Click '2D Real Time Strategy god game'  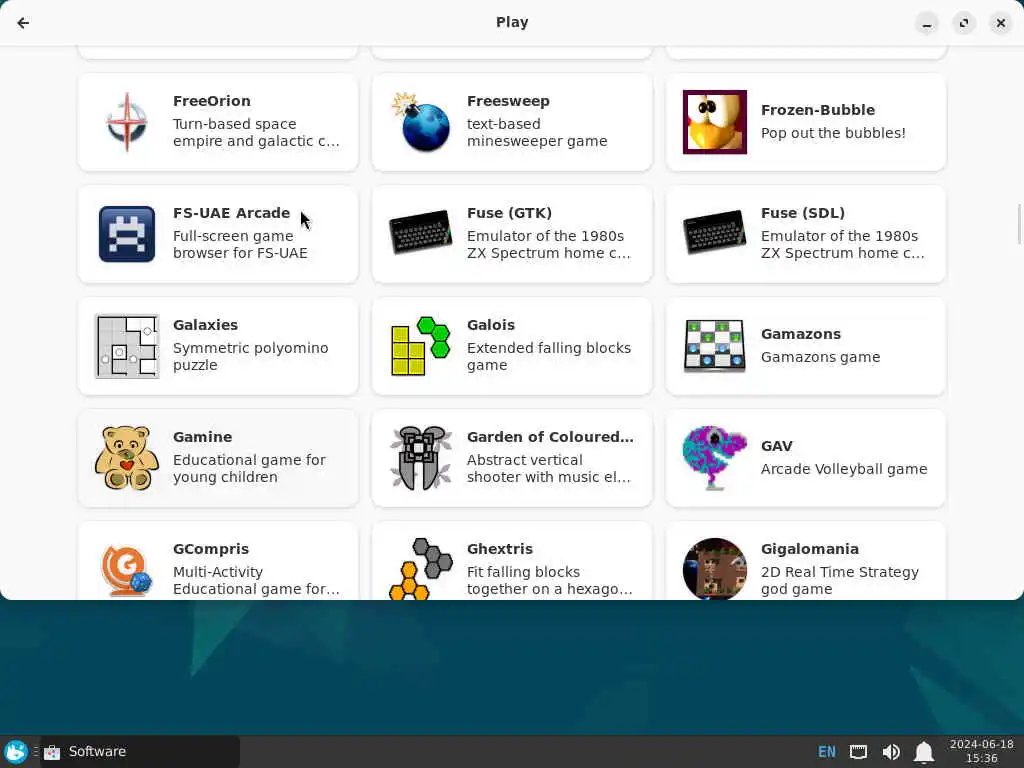pyautogui.click(x=840, y=580)
